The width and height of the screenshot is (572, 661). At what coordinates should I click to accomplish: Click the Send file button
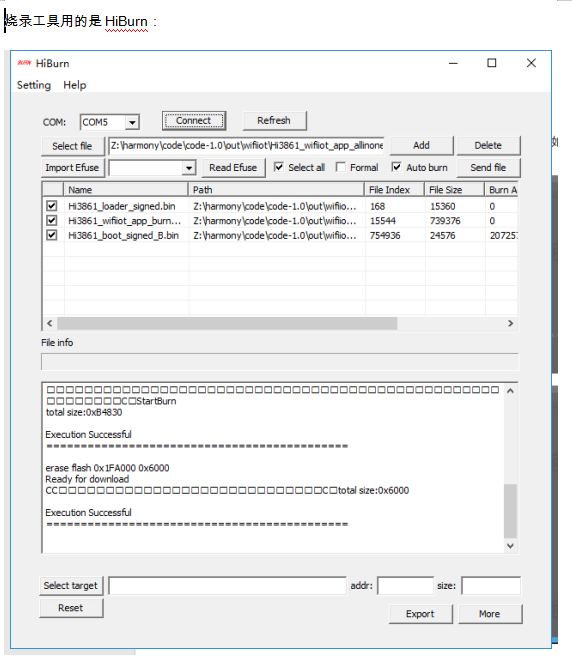(x=489, y=168)
